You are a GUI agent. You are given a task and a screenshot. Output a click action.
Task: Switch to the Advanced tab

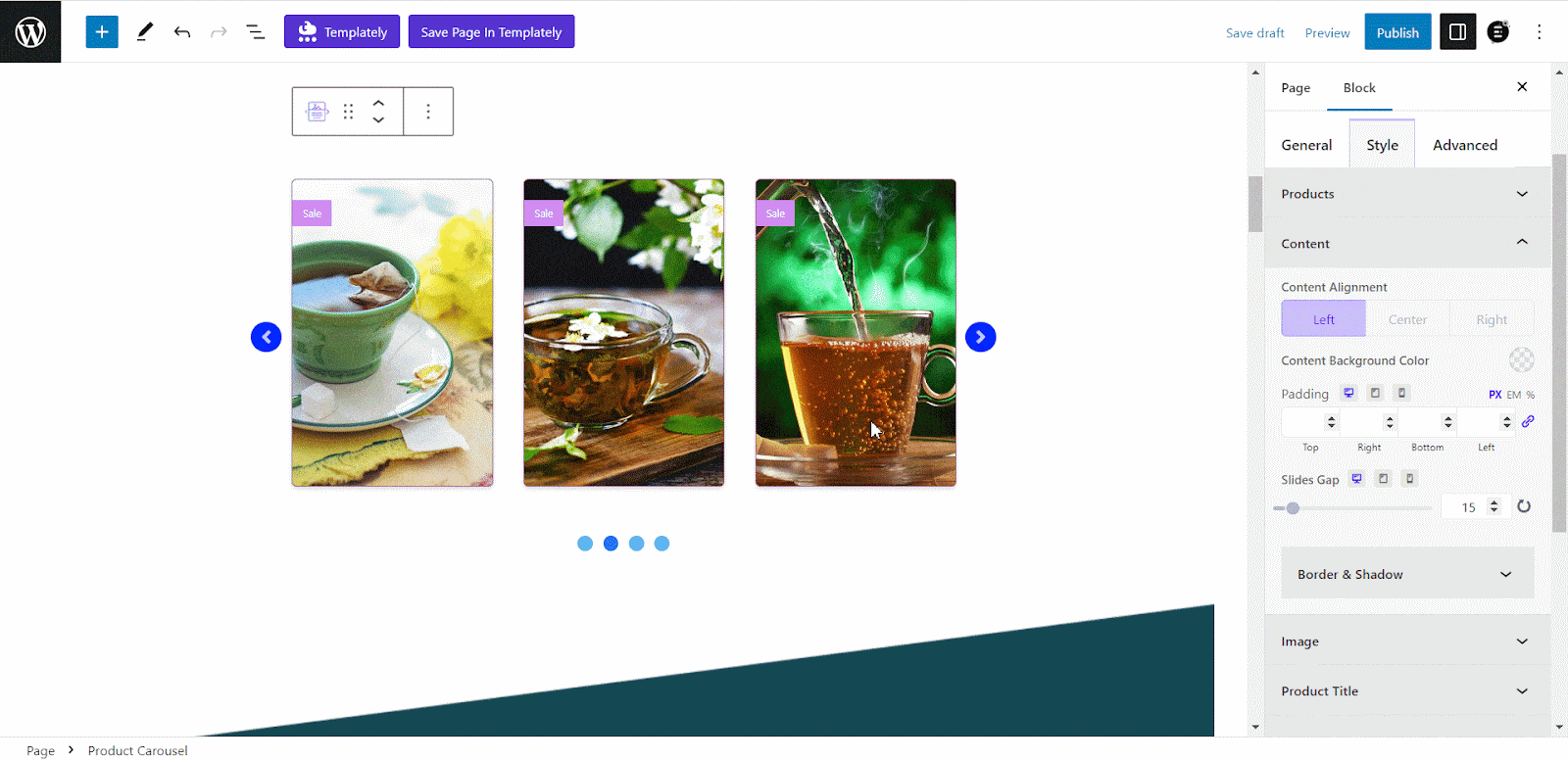[1465, 145]
